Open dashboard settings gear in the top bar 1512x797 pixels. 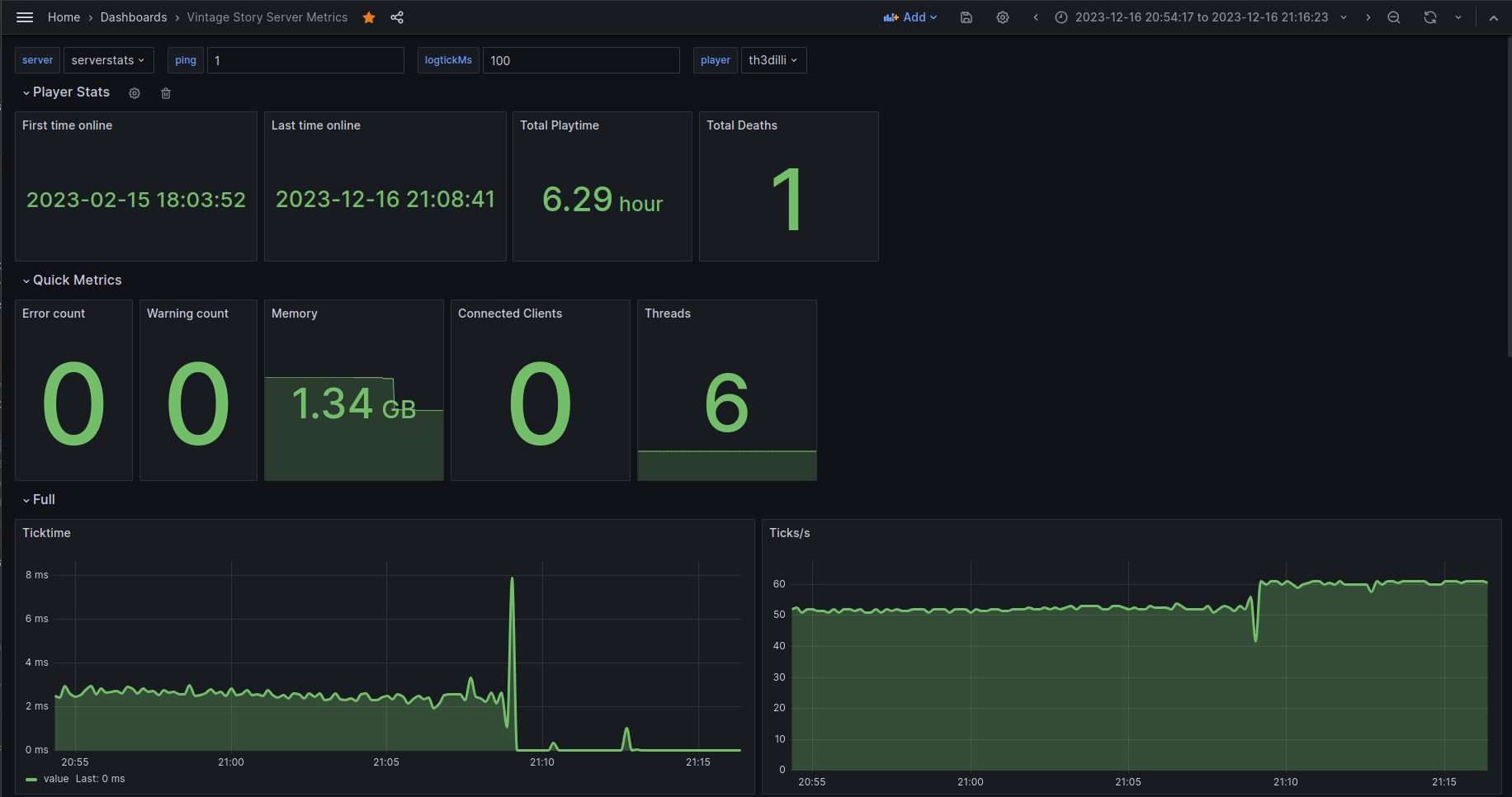(1003, 17)
